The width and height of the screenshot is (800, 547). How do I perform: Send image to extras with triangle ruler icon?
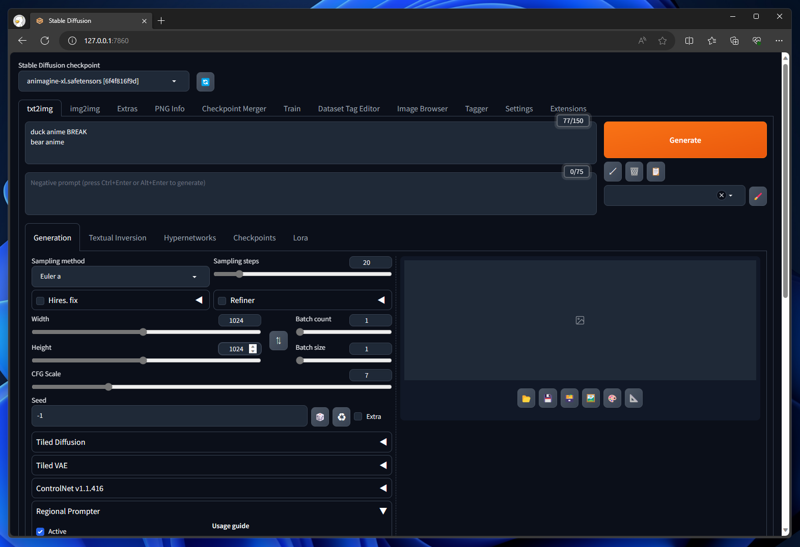[634, 399]
